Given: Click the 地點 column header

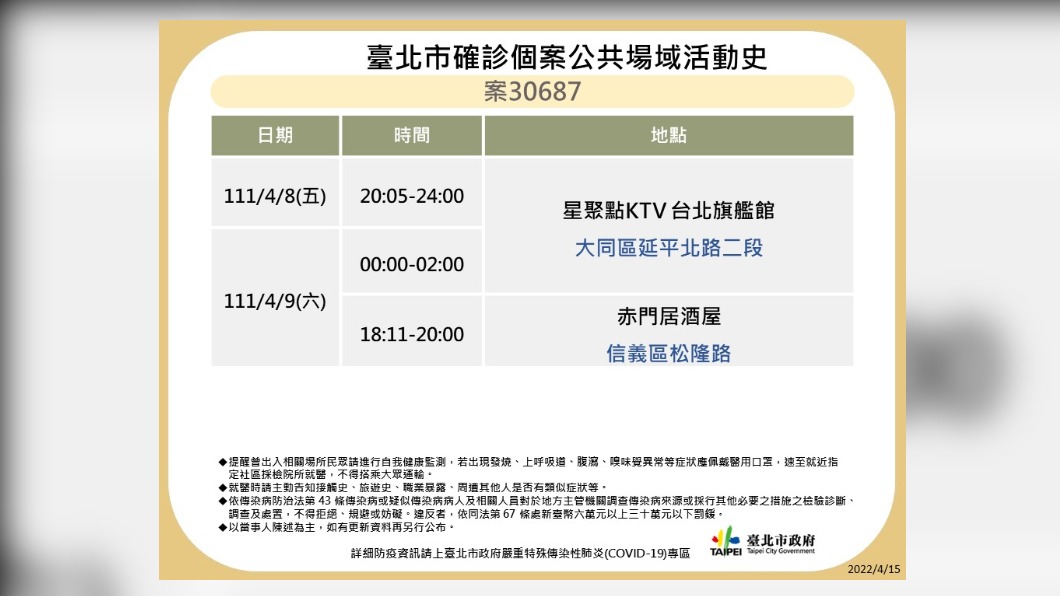Looking at the screenshot, I should click(x=669, y=135).
